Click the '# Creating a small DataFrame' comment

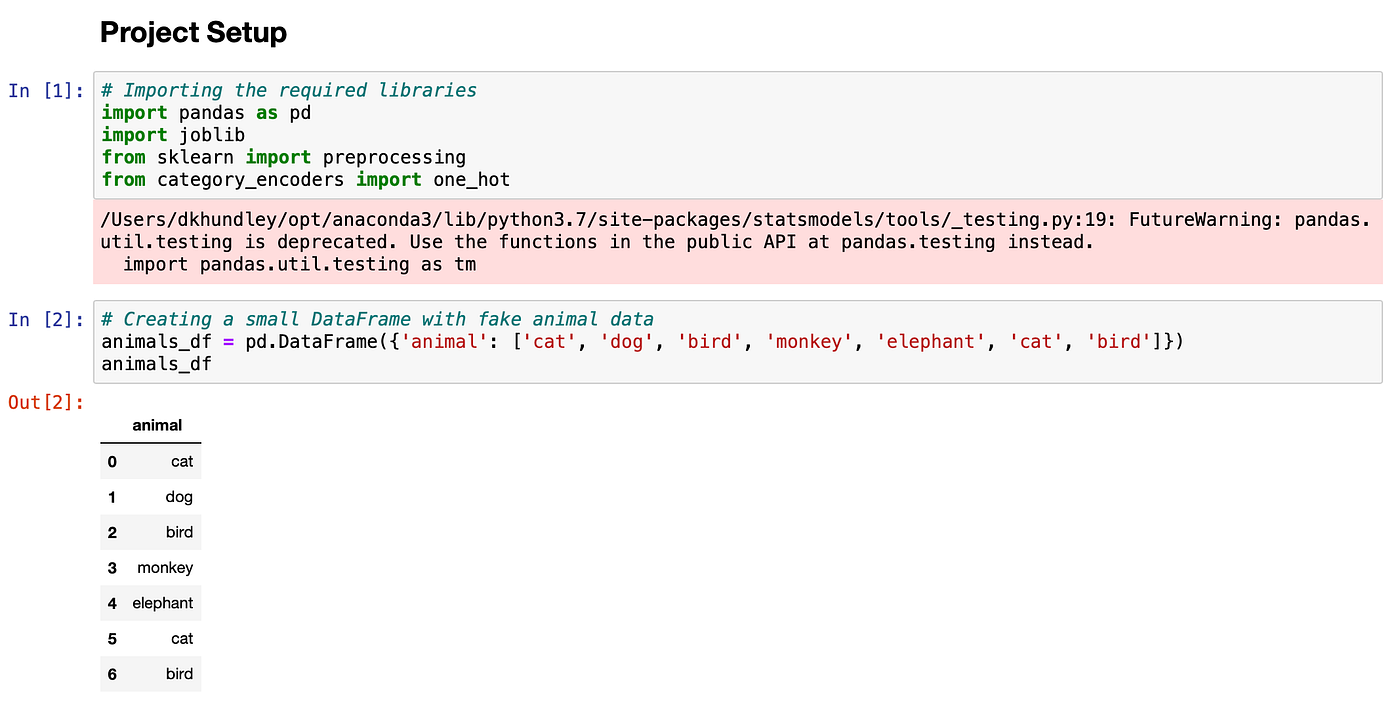coord(378,319)
